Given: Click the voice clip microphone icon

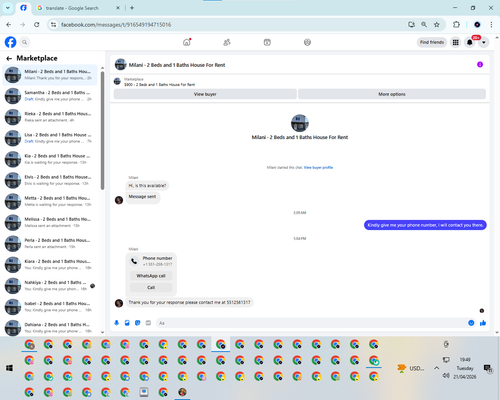Looking at the screenshot, I should (x=117, y=323).
